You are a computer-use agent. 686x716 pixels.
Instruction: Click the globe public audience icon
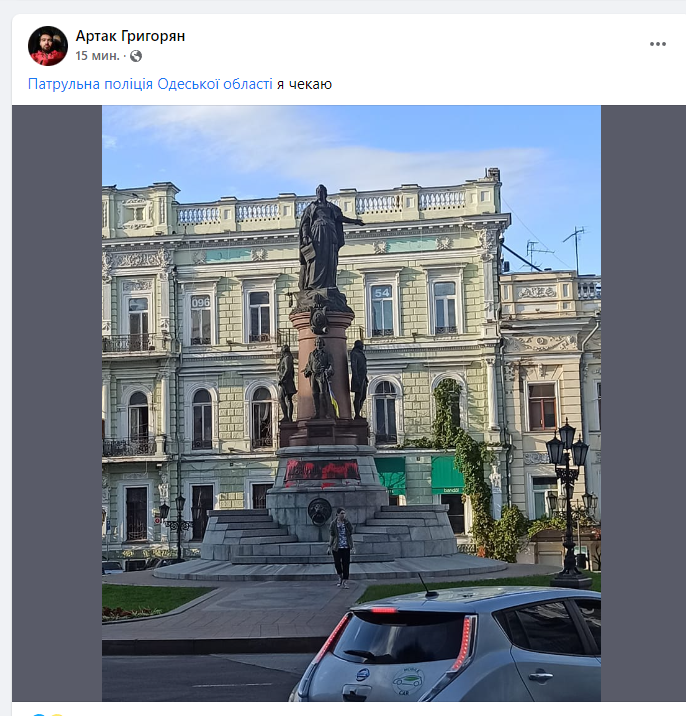coord(136,56)
